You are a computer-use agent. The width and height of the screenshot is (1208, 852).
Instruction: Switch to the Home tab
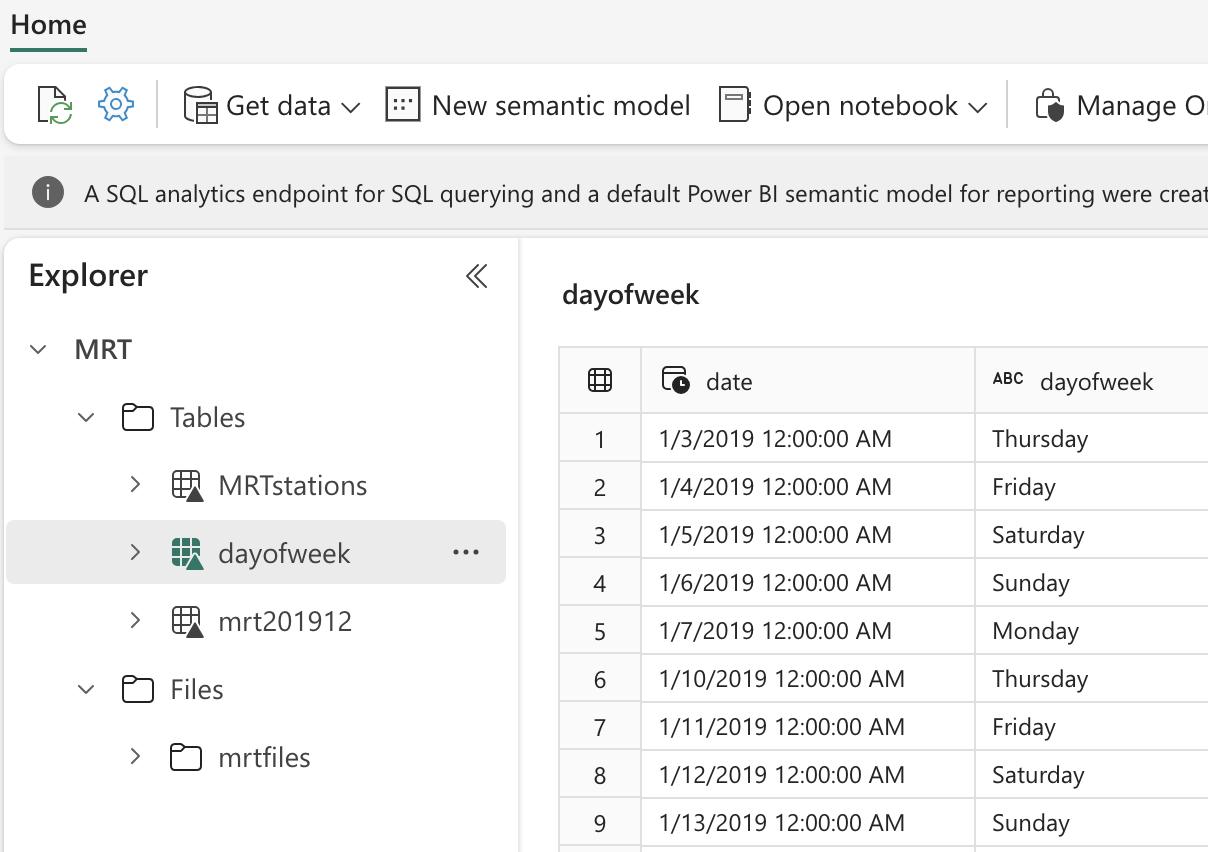click(48, 25)
